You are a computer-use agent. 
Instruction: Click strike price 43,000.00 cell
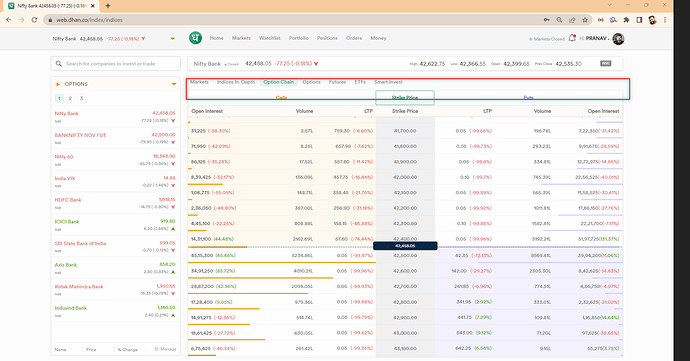405,333
